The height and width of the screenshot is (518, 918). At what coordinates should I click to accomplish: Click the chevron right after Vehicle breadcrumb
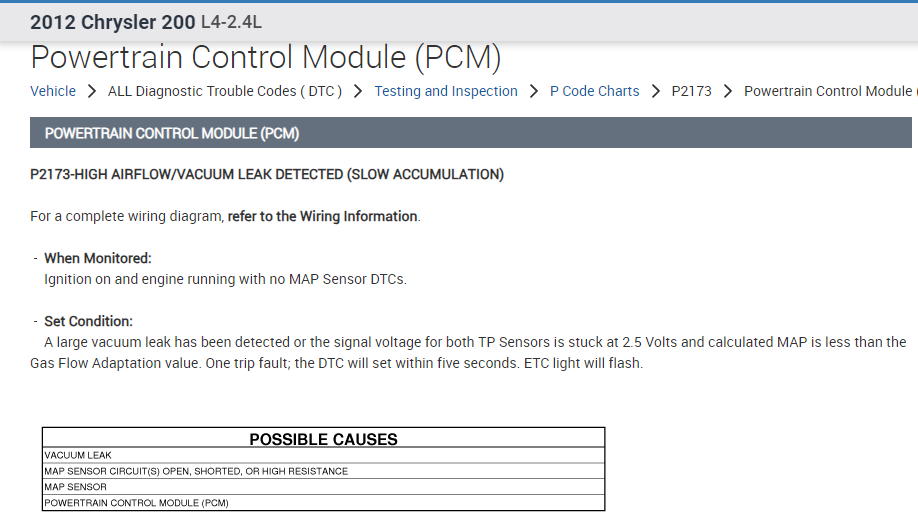point(92,91)
